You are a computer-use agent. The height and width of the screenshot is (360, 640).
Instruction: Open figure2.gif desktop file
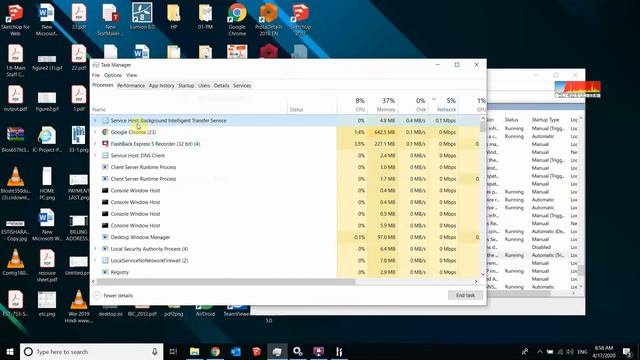(x=47, y=101)
